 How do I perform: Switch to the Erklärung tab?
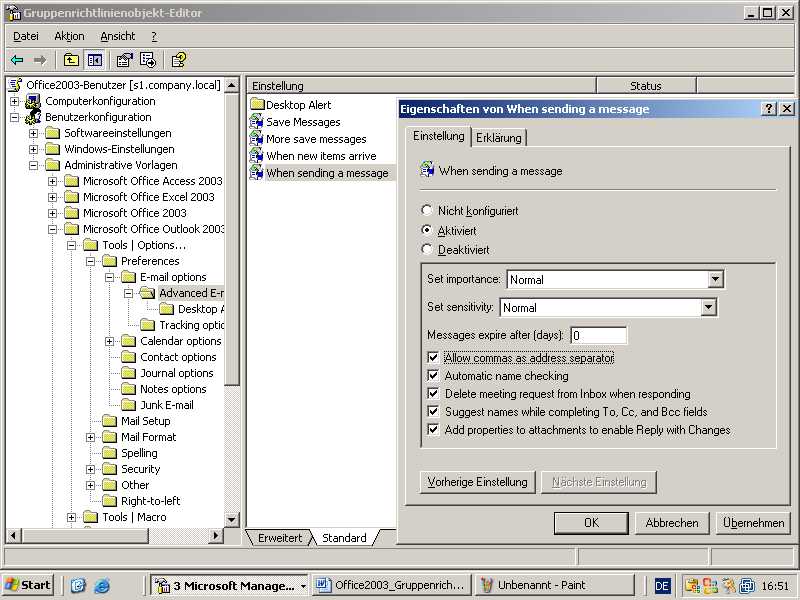coord(498,138)
